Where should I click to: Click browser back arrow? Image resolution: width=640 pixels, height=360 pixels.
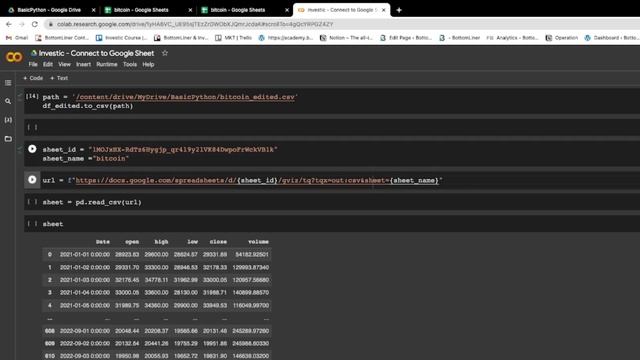[x=9, y=24]
